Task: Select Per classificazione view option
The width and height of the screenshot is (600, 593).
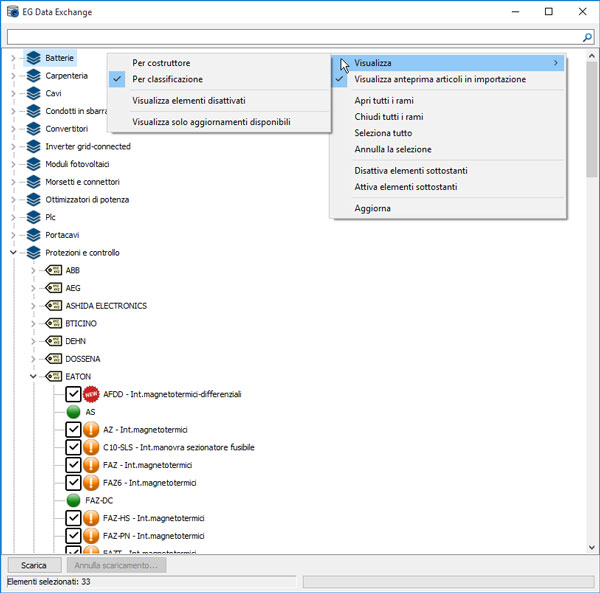Action: pos(220,80)
